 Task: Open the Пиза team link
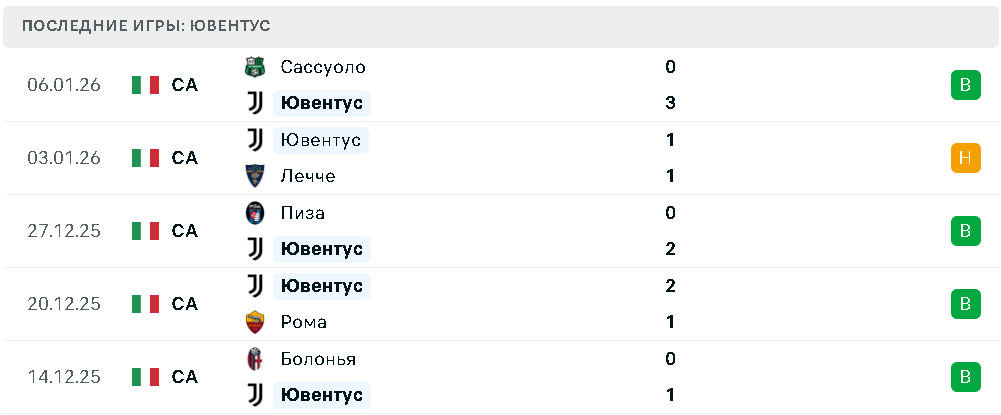click(x=303, y=213)
